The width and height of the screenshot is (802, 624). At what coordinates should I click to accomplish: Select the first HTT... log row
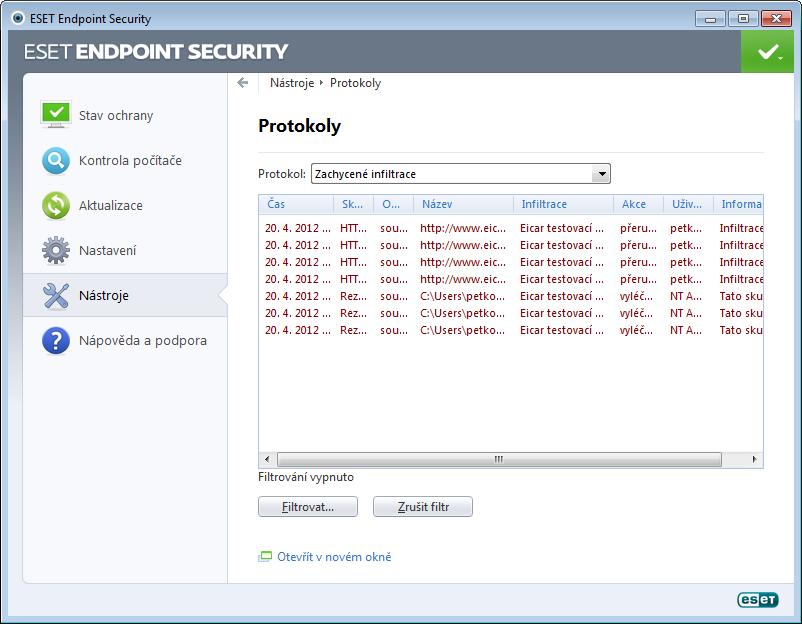(511, 228)
